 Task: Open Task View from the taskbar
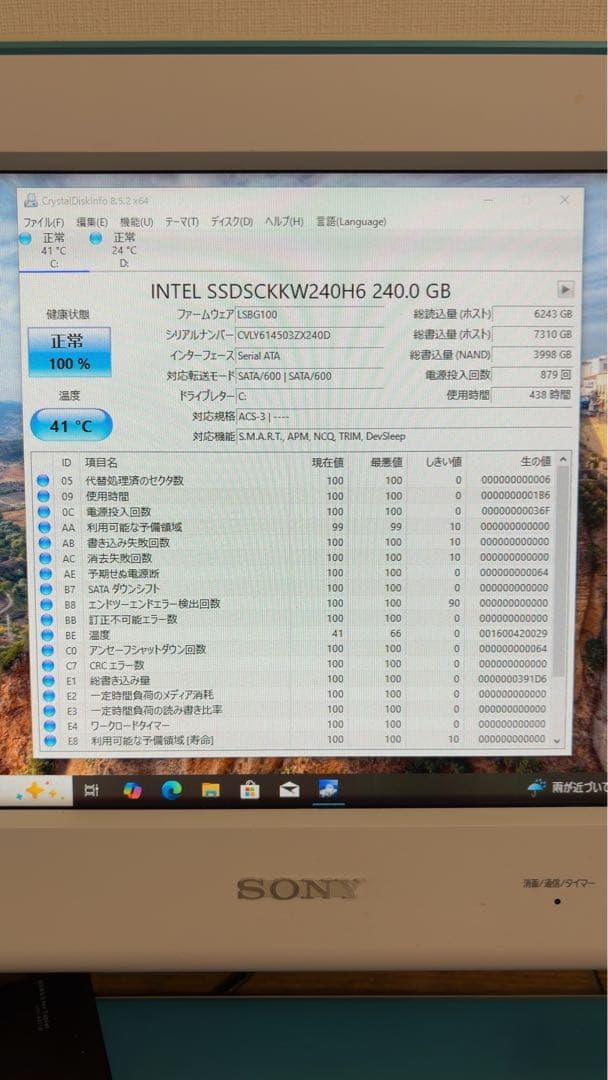coord(91,791)
